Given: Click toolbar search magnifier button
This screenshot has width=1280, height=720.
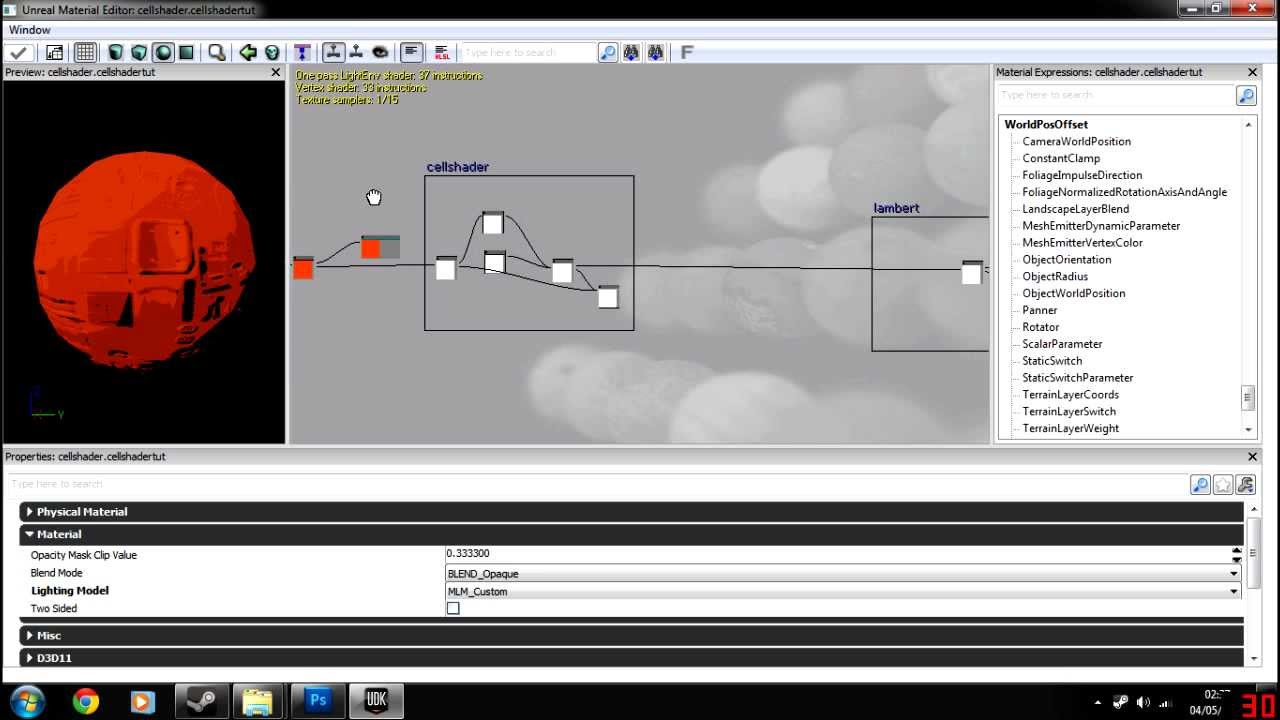Looking at the screenshot, I should [x=608, y=52].
